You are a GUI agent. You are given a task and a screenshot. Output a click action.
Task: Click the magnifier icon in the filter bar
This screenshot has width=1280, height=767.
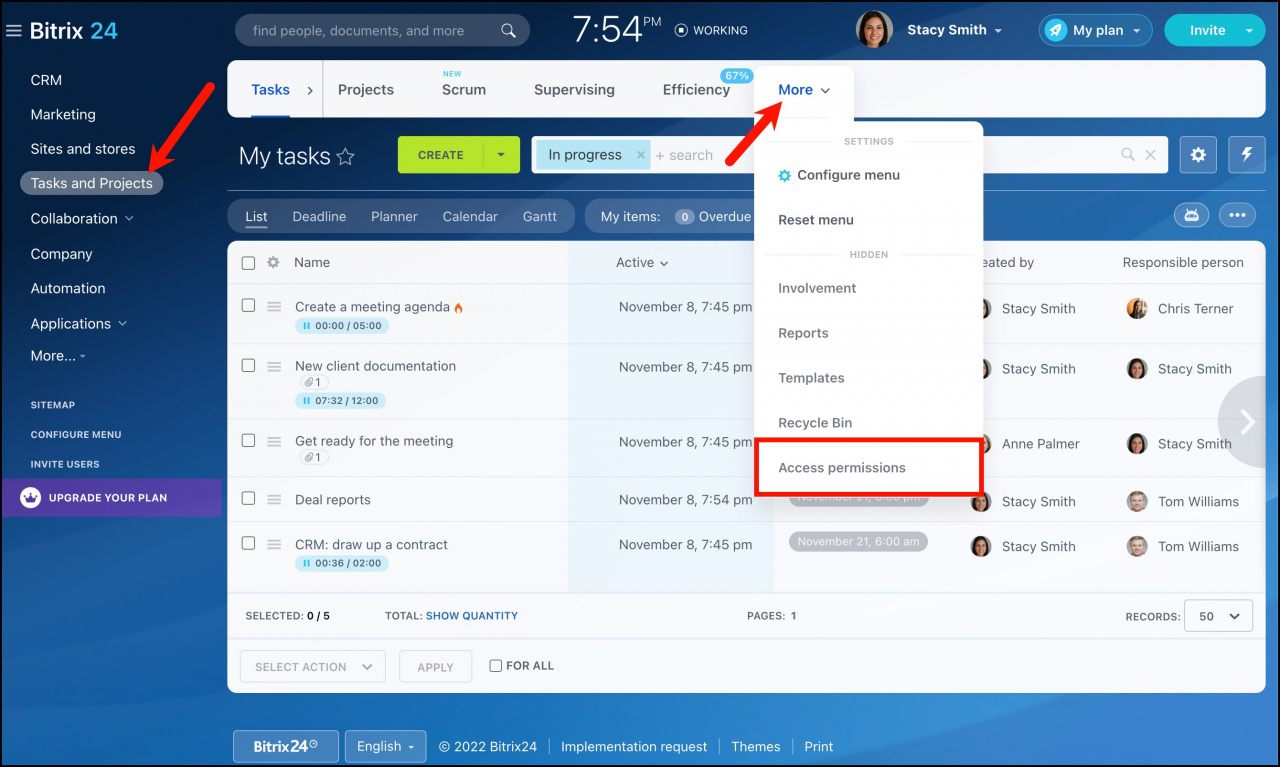pyautogui.click(x=1128, y=155)
